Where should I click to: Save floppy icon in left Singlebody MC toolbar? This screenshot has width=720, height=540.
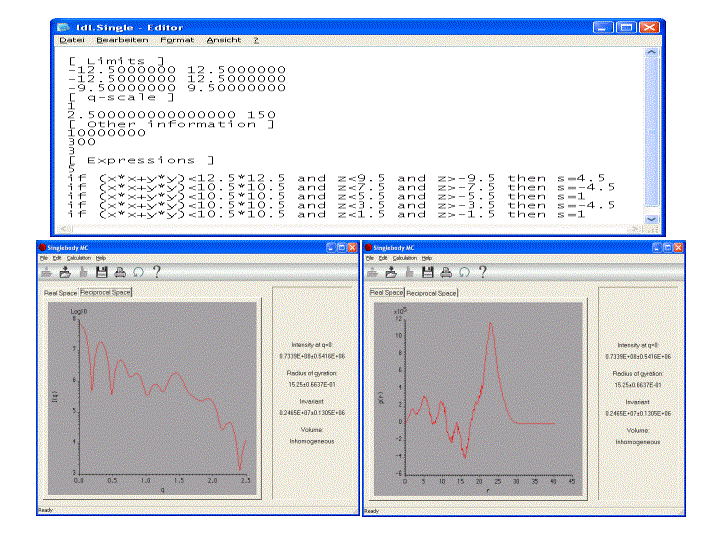(101, 272)
